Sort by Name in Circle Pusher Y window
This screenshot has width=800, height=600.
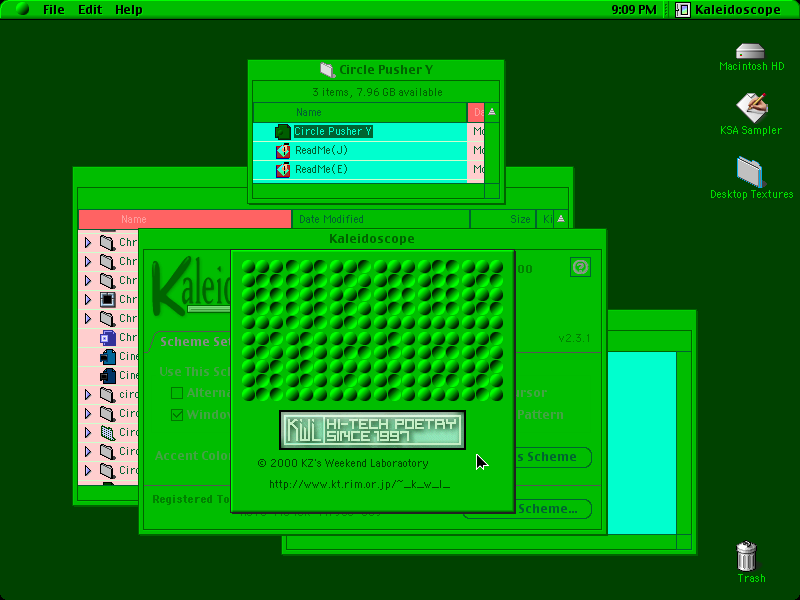point(360,112)
